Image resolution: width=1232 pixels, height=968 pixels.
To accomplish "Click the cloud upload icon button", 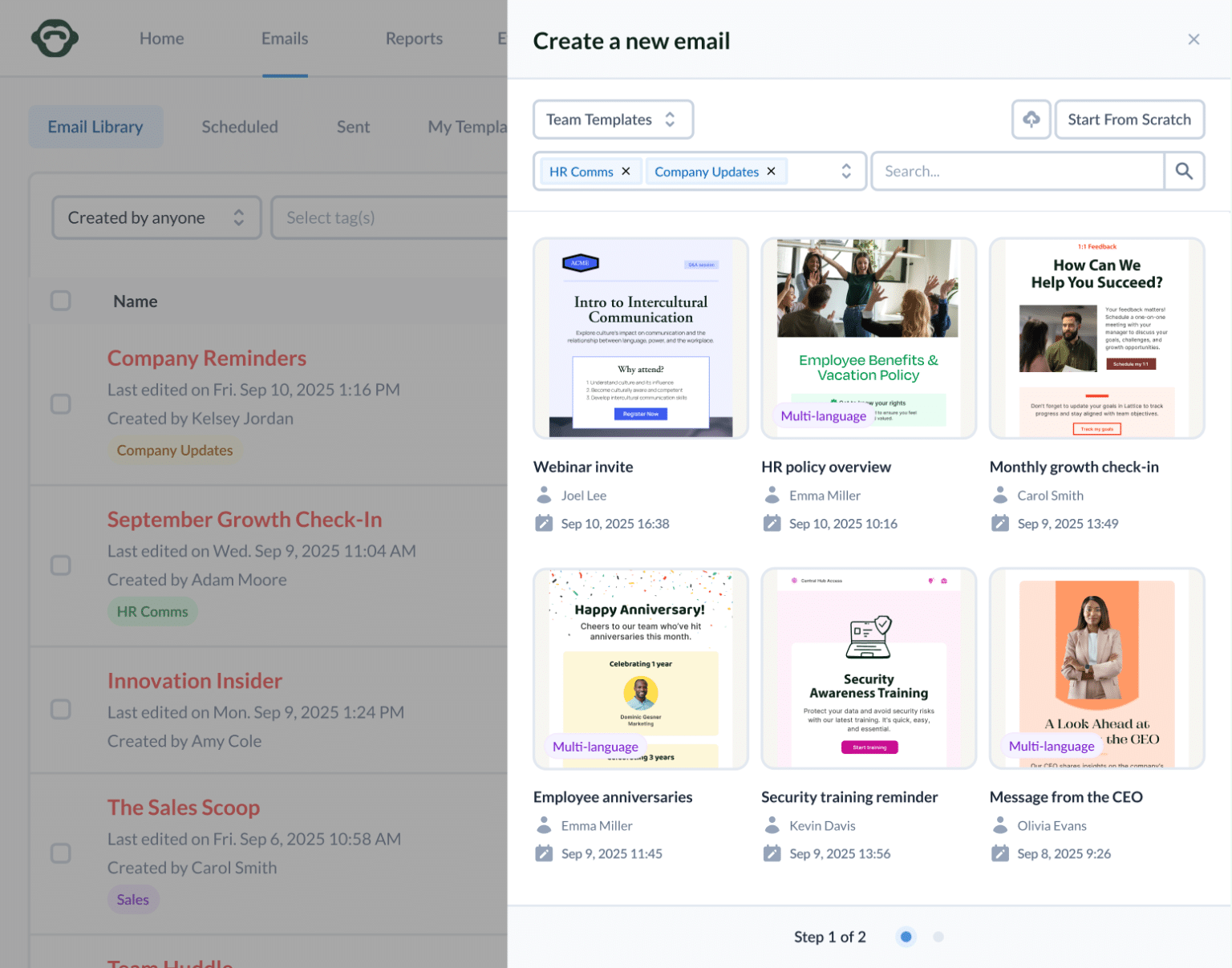I will tap(1031, 119).
